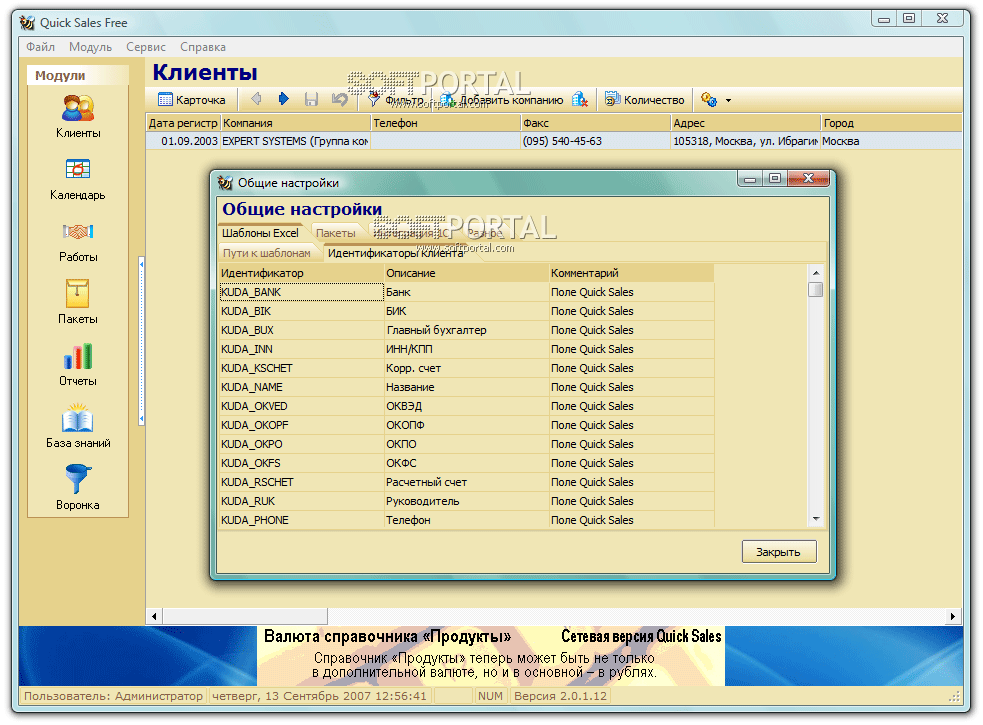Maximize the Общие настройки dialog
Viewport: 983px width, 725px height.
(x=775, y=178)
